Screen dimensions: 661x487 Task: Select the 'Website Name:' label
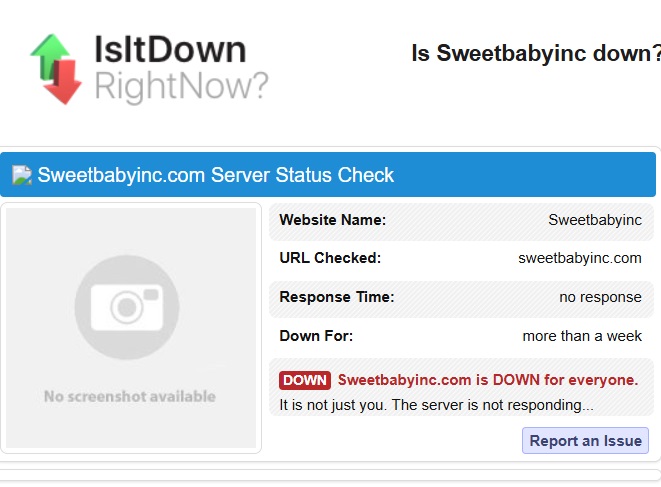point(333,220)
